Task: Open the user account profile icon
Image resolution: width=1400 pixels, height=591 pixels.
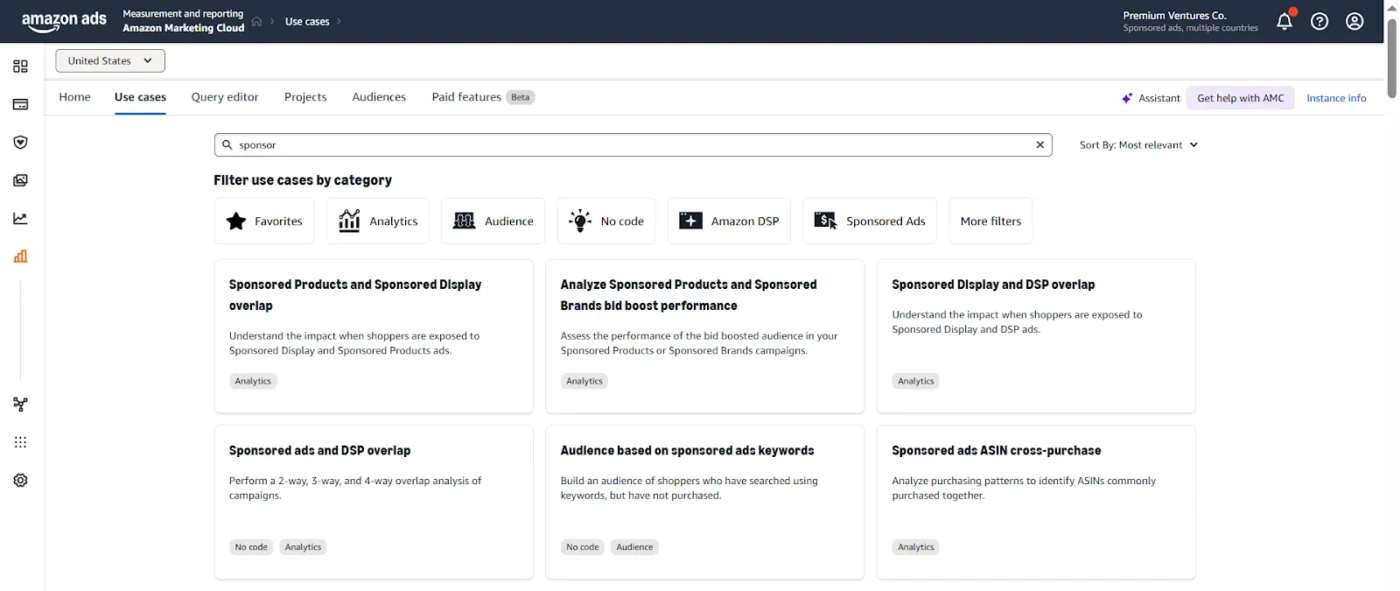Action: pos(1354,21)
